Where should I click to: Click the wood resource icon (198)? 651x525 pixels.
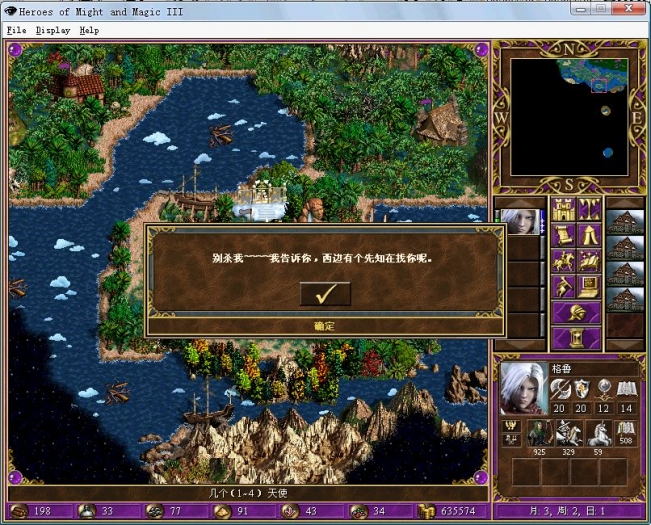(19, 511)
